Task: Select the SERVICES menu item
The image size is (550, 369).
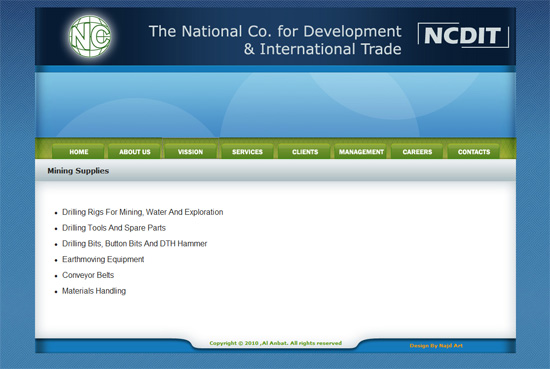Action: point(247,152)
